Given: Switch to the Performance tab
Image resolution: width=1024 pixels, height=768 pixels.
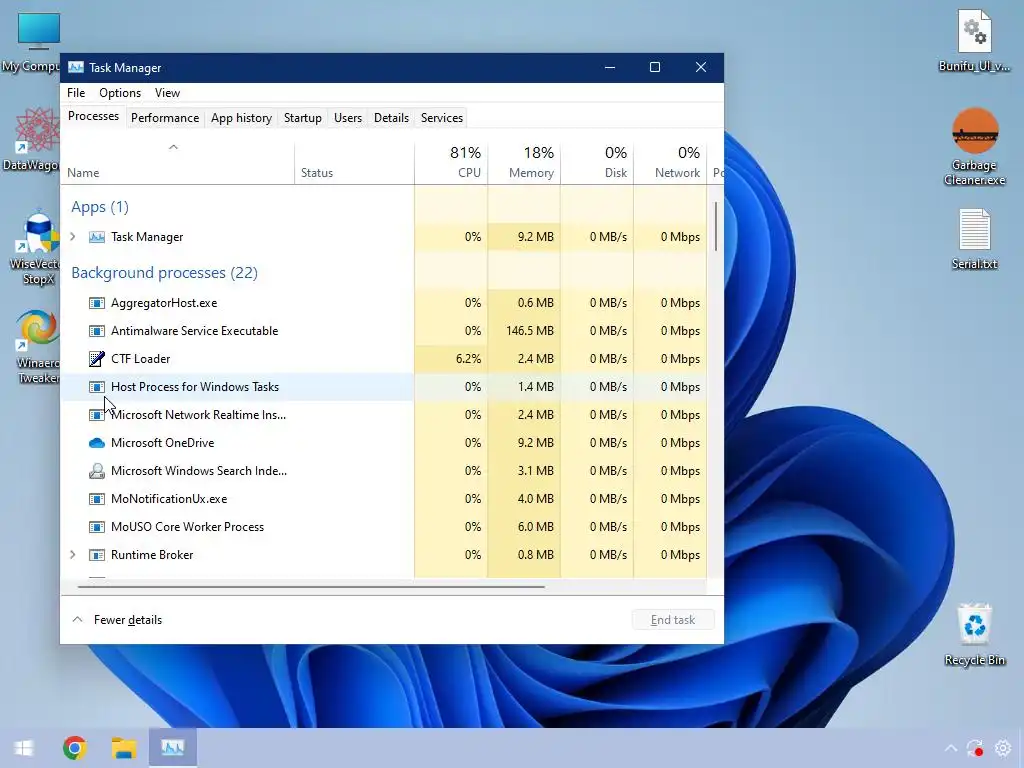Looking at the screenshot, I should 165,118.
